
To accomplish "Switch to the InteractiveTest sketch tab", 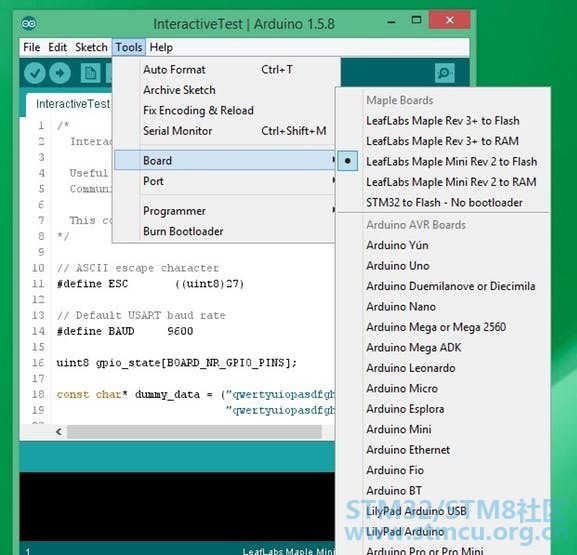I will tap(70, 104).
